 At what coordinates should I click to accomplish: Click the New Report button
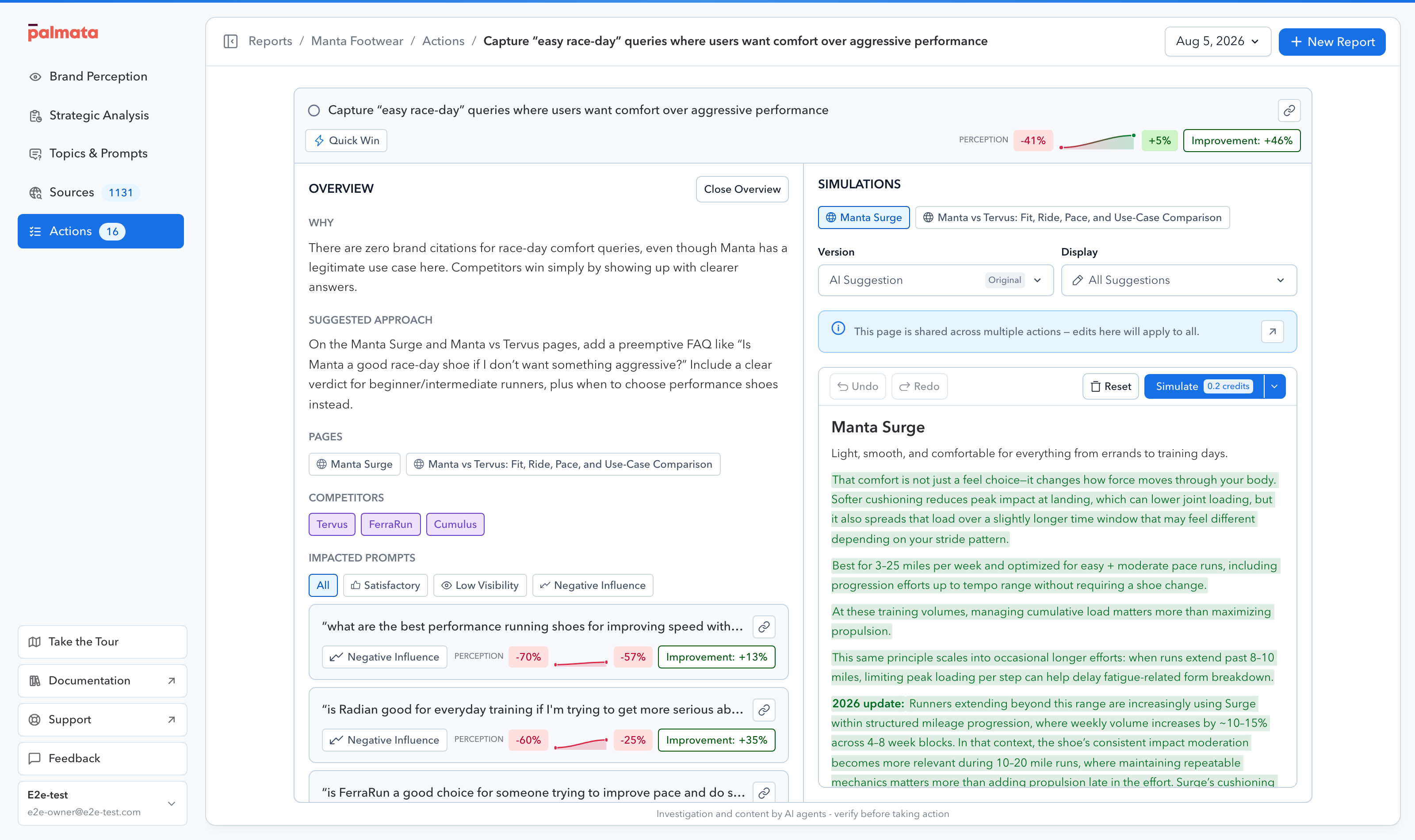pyautogui.click(x=1331, y=42)
